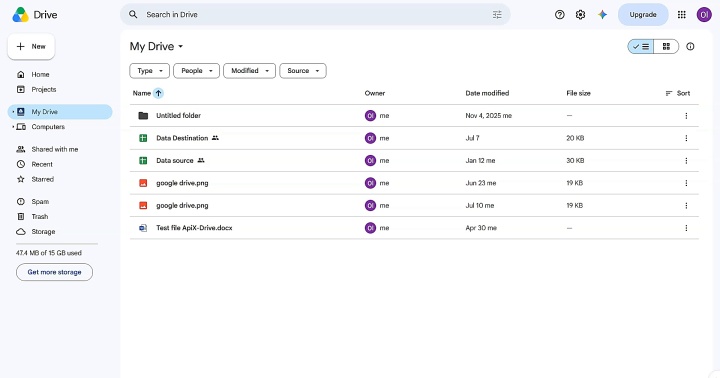Open the Settings gear icon
Viewport: 720px width, 378px height.
tap(580, 15)
